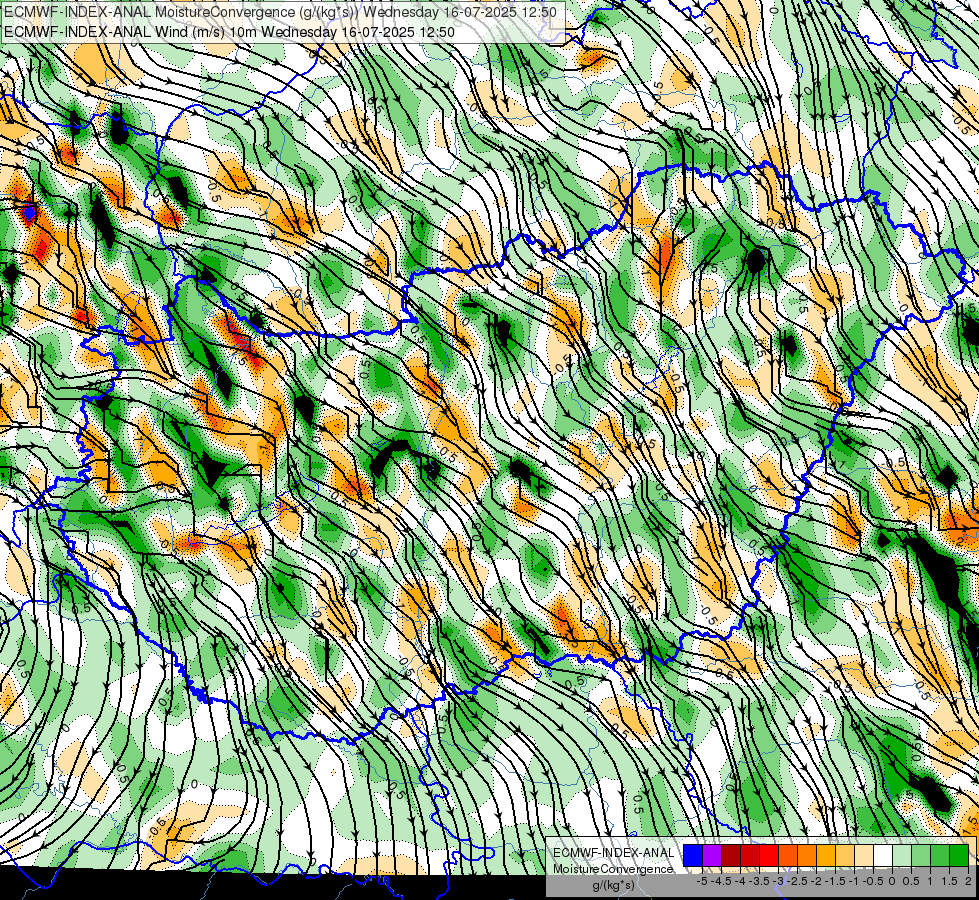The height and width of the screenshot is (900, 979).
Task: Click the purple legend swatch
Action: point(712,856)
